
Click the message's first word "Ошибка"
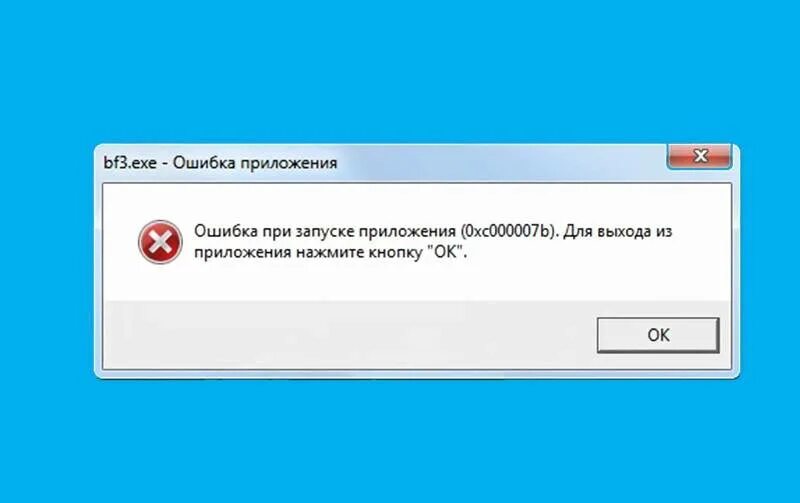(x=226, y=231)
